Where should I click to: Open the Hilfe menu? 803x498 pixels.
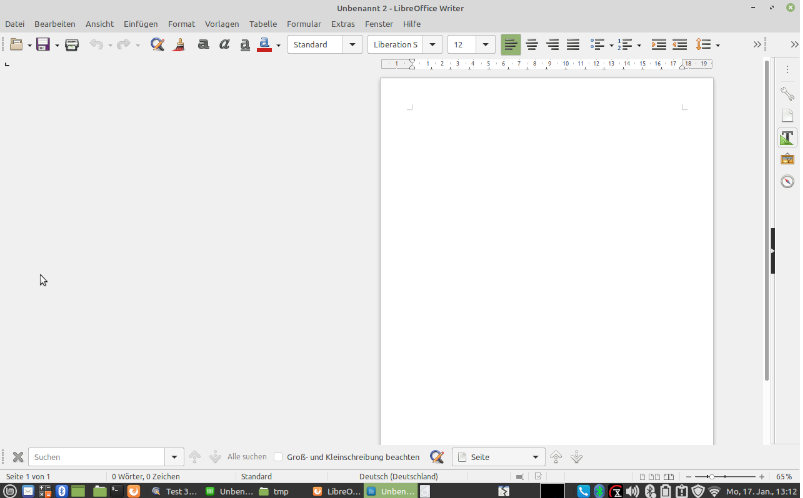[x=412, y=24]
